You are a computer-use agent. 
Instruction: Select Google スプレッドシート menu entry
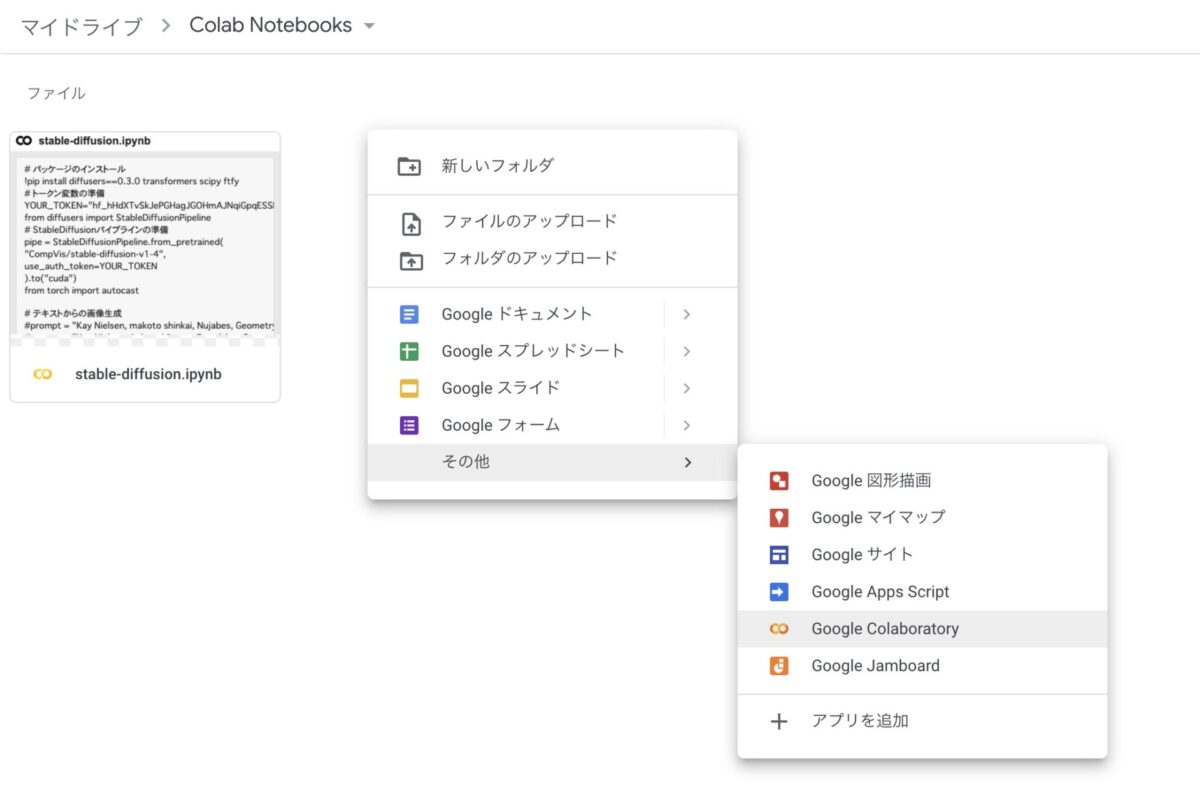point(552,351)
